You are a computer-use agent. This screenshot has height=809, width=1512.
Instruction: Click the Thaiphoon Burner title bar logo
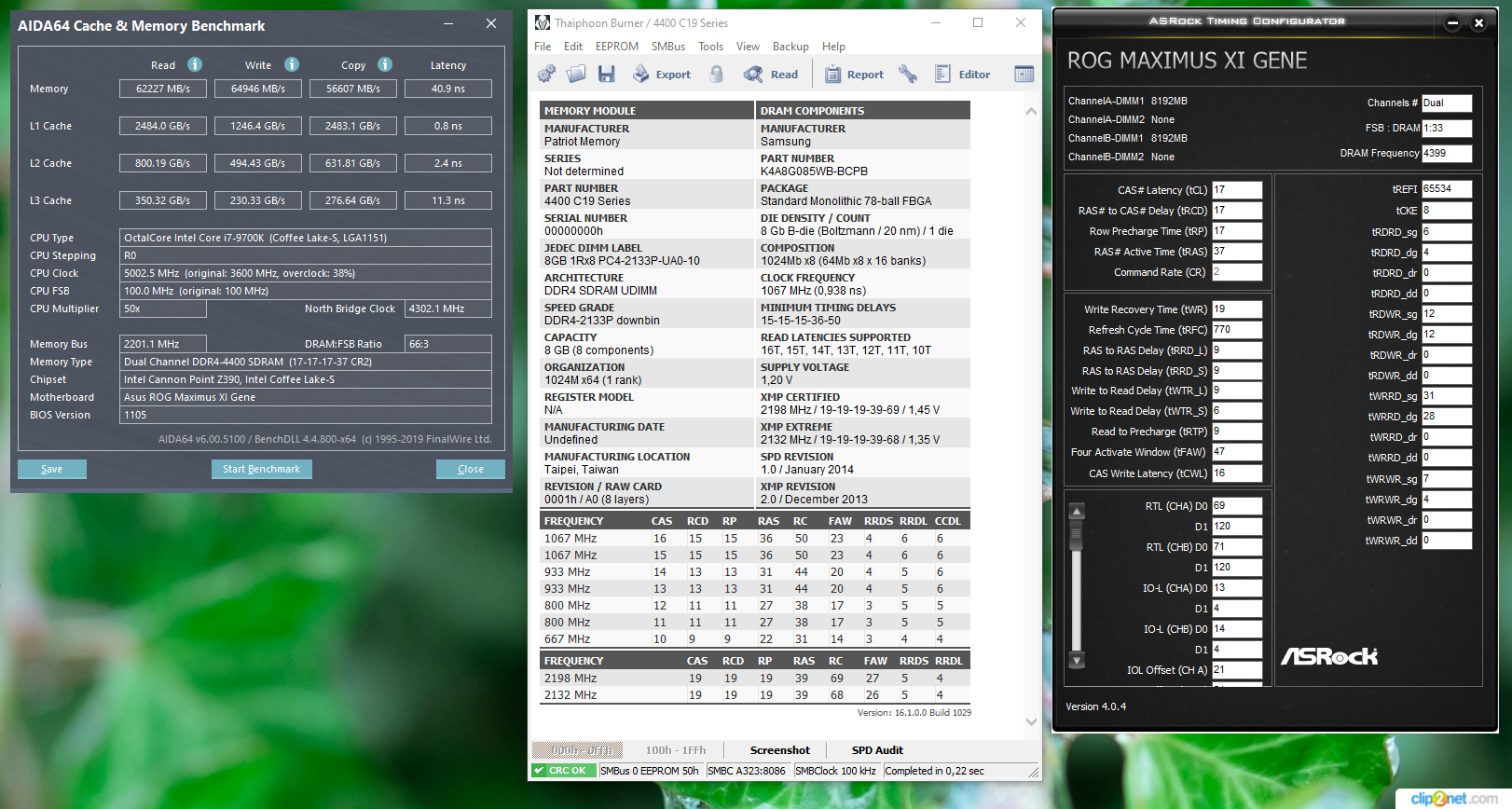543,22
